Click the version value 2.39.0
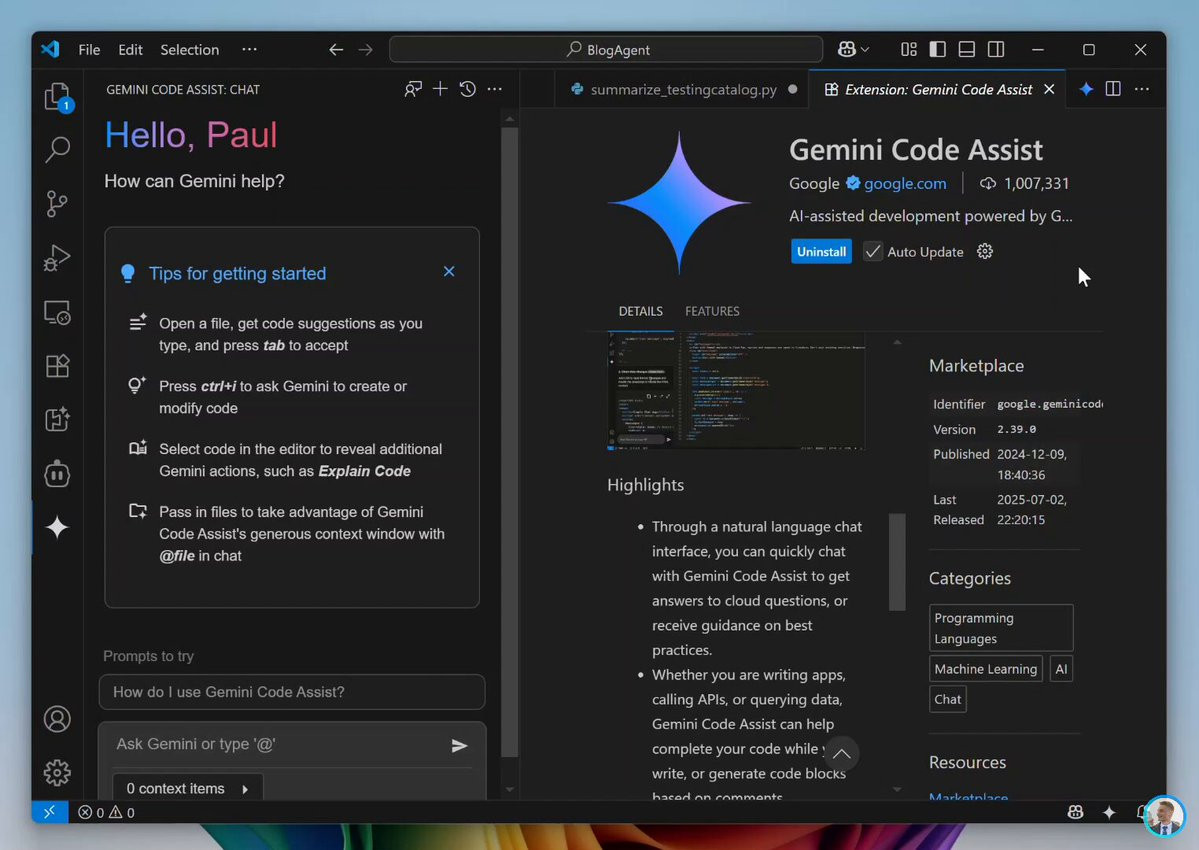 [x=1016, y=430]
